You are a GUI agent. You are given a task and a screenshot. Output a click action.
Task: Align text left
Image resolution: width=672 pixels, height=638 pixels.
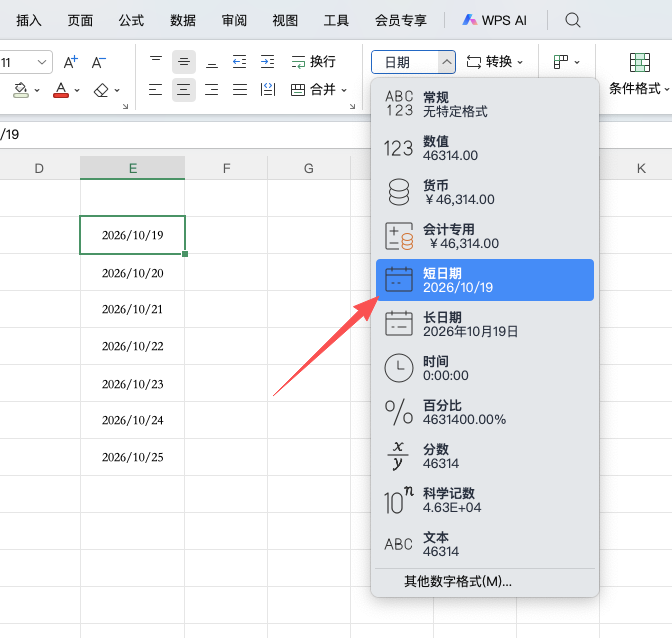[x=156, y=90]
